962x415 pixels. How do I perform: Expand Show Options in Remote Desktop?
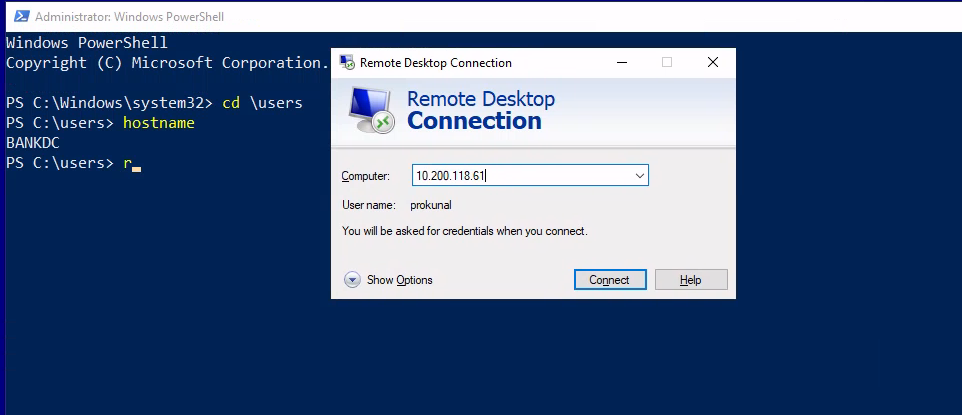tap(388, 280)
